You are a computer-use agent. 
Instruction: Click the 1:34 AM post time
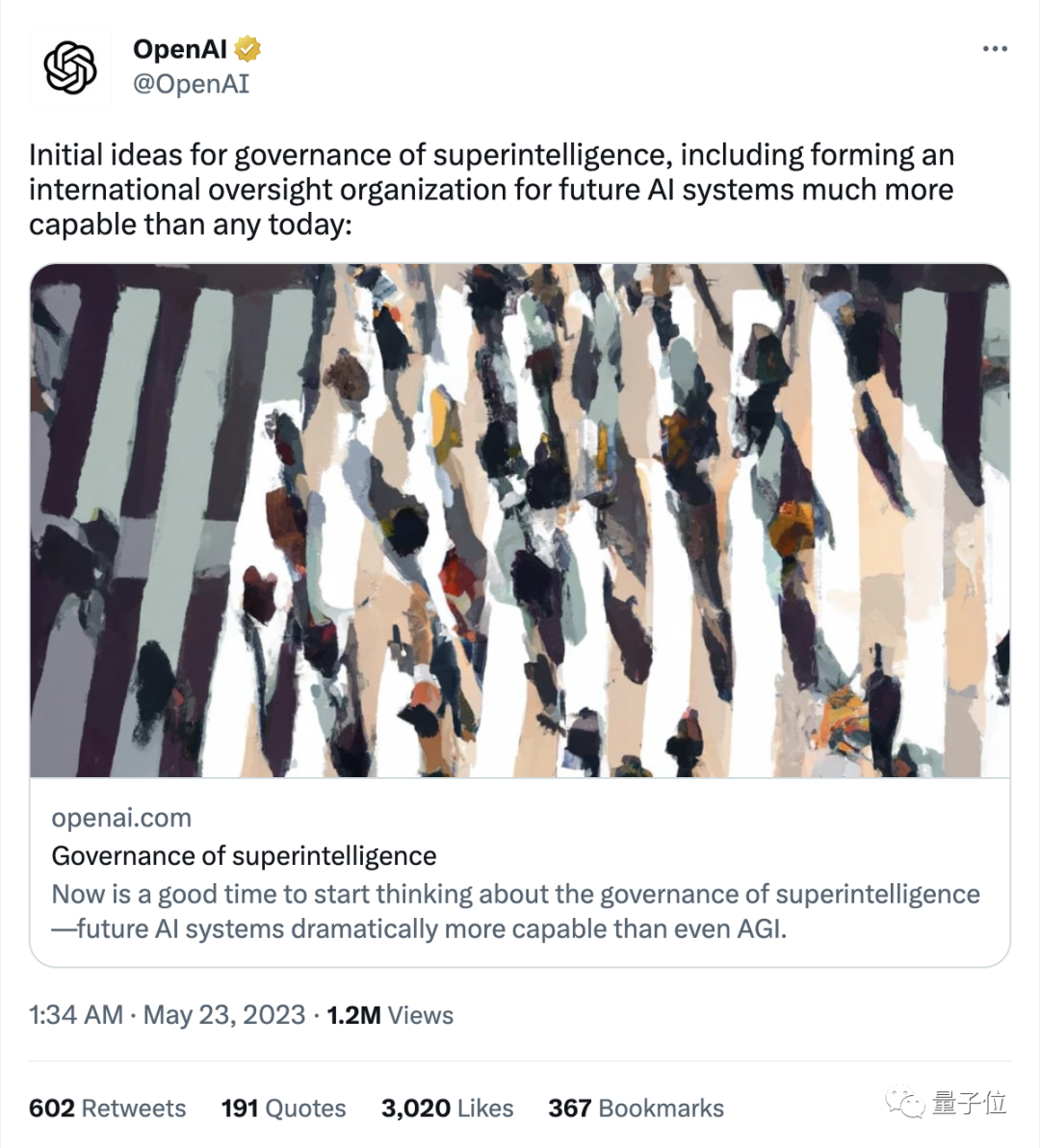click(x=76, y=1015)
